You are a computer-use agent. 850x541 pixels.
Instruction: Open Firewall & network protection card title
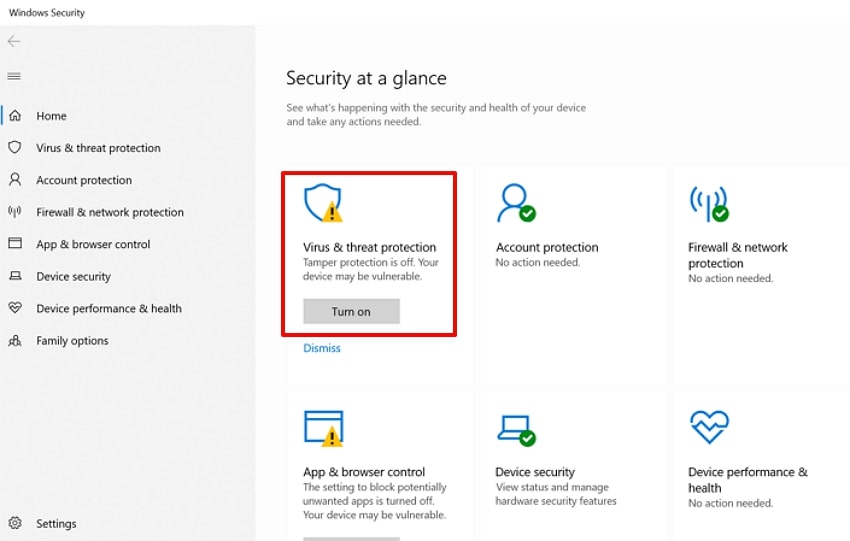[x=738, y=255]
